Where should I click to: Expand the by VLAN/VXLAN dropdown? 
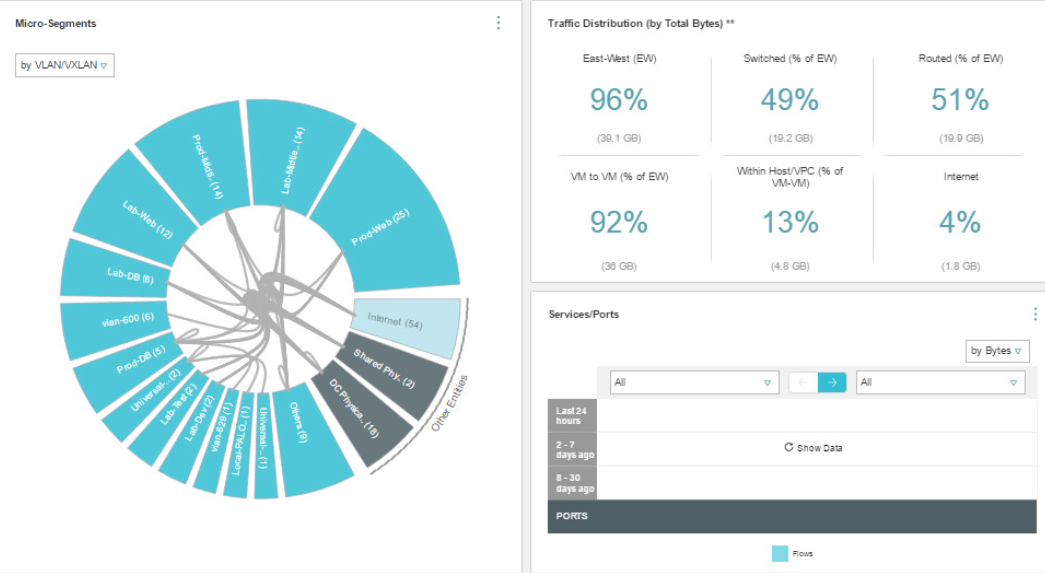click(65, 65)
